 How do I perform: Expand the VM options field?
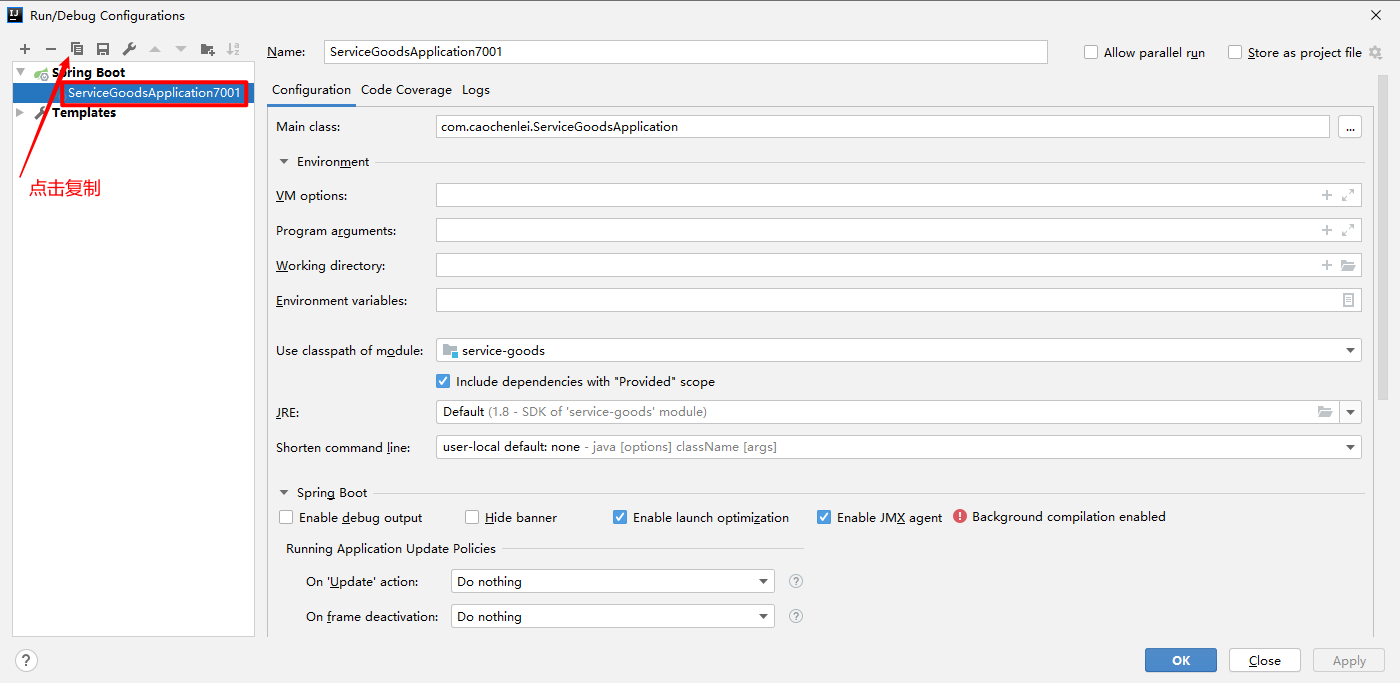pyautogui.click(x=1348, y=196)
